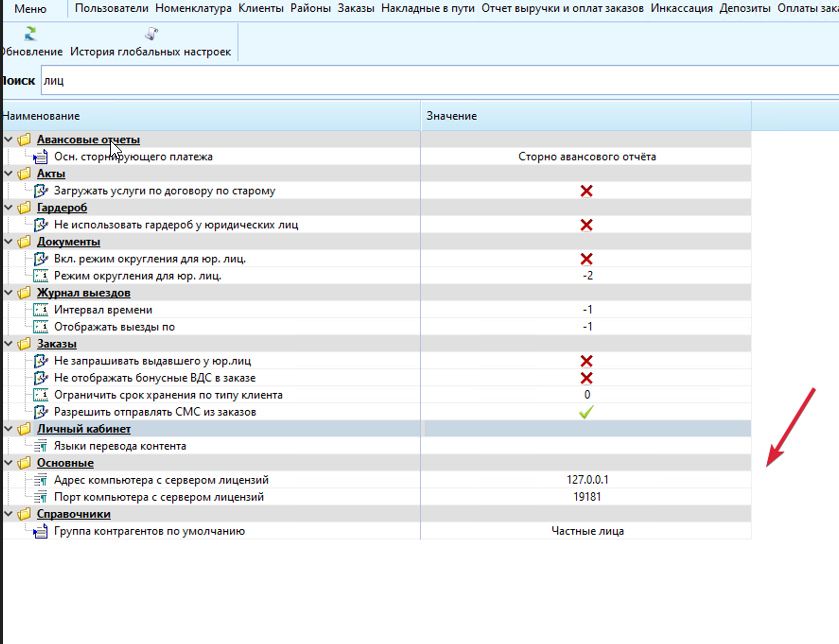Select the Порт компьютера value 19181 cell
The height and width of the screenshot is (644, 839).
point(586,497)
